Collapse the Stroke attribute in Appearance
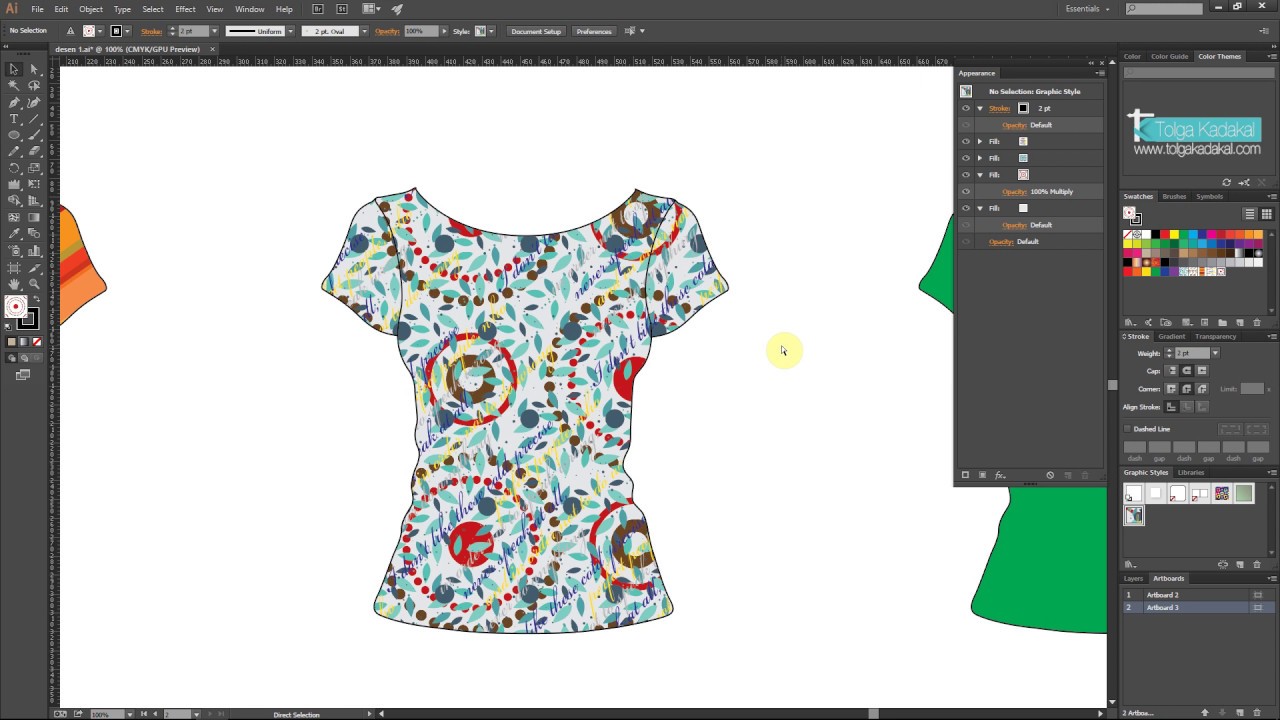Screen dimensions: 1280x720 980,108
